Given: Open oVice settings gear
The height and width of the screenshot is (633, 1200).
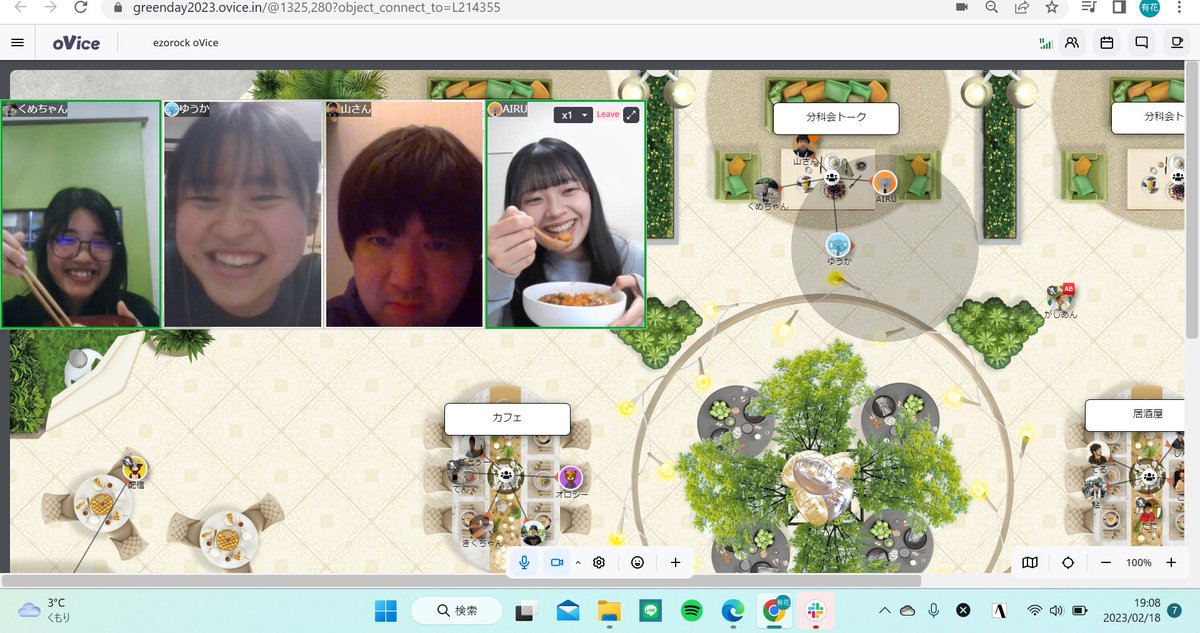Looking at the screenshot, I should (599, 562).
